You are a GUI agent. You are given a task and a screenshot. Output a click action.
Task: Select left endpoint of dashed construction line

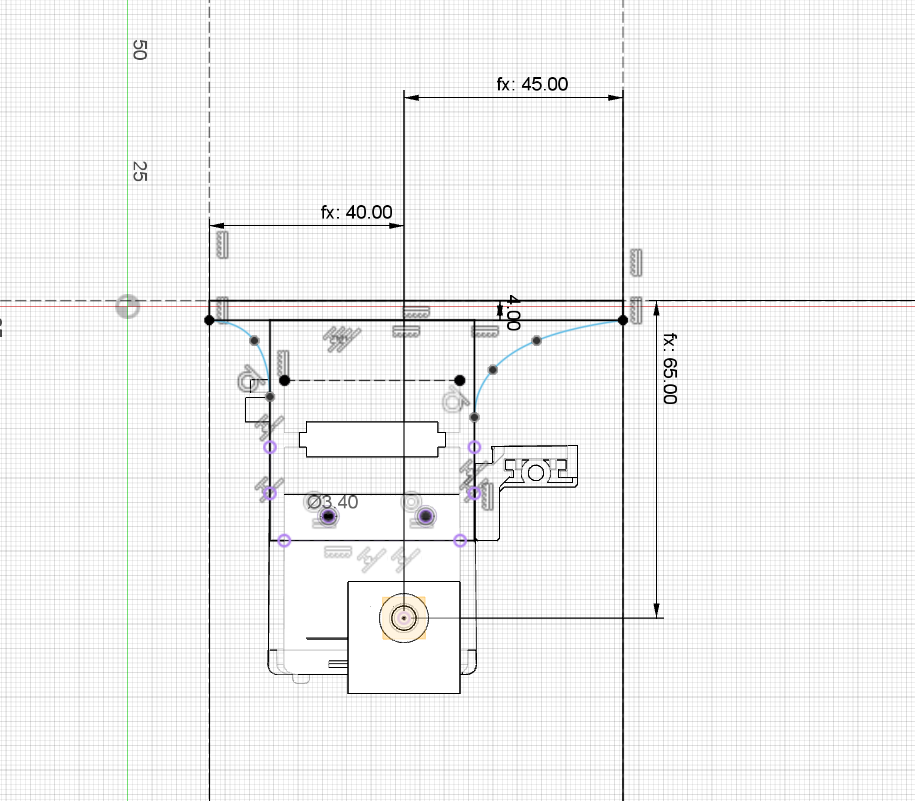[x=285, y=380]
